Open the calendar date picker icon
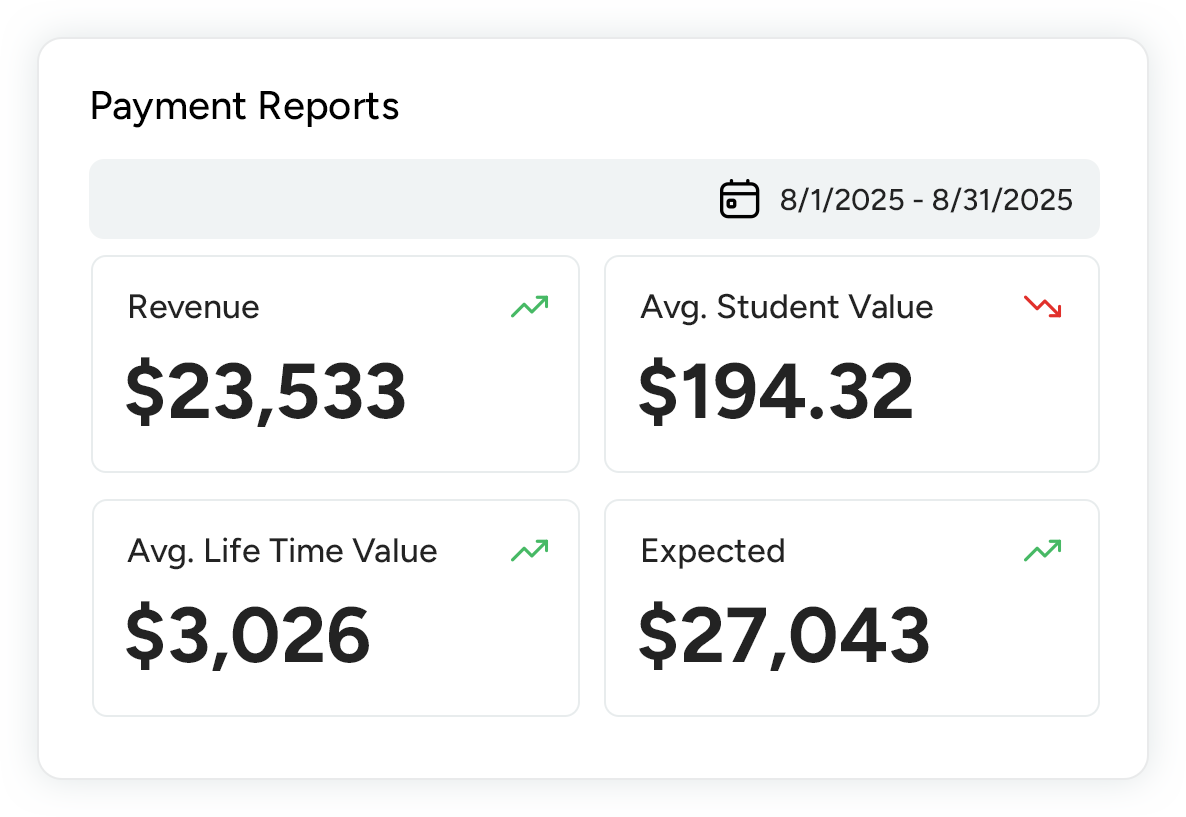 739,199
